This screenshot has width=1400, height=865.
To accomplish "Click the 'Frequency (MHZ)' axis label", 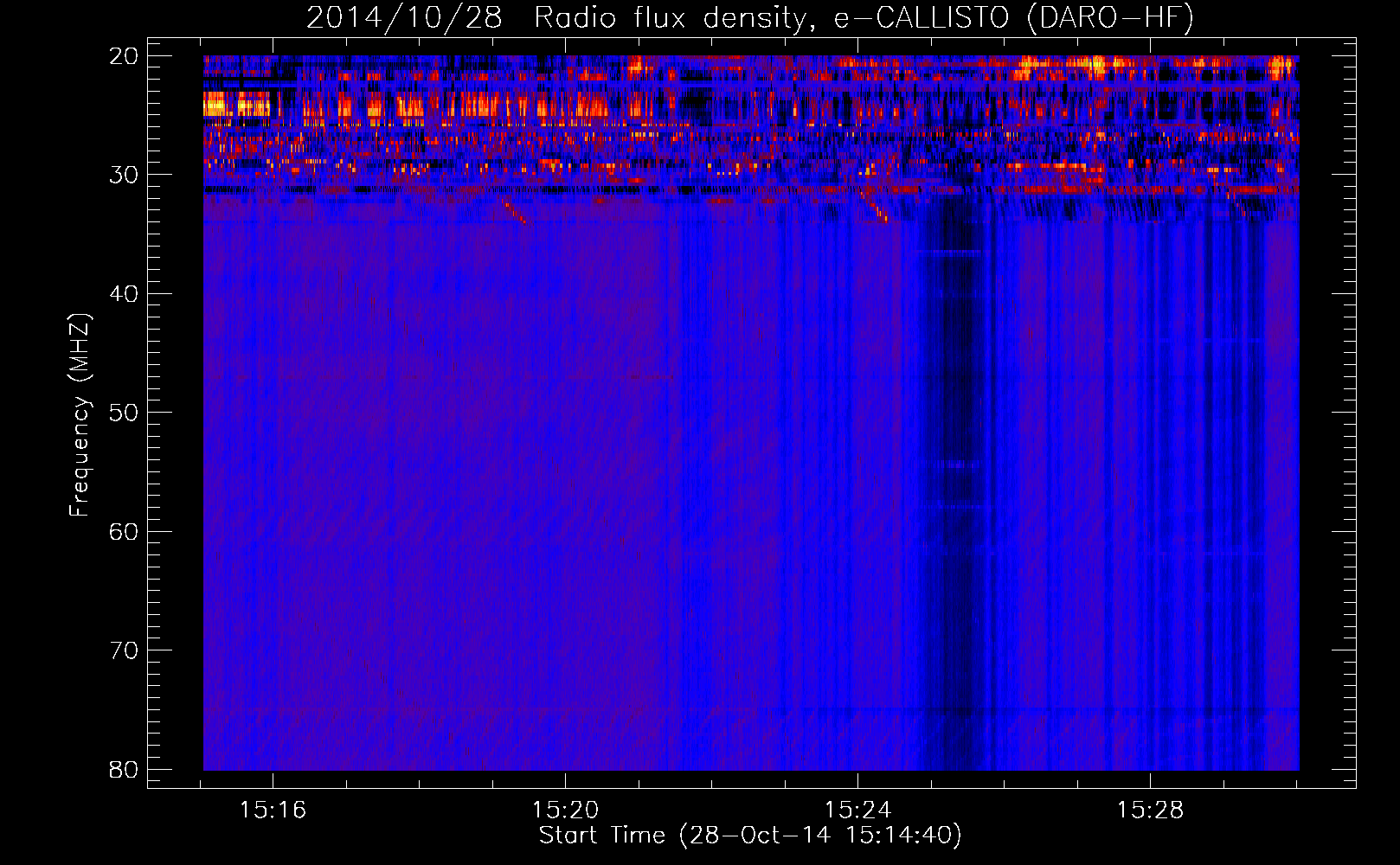I will (80, 415).
